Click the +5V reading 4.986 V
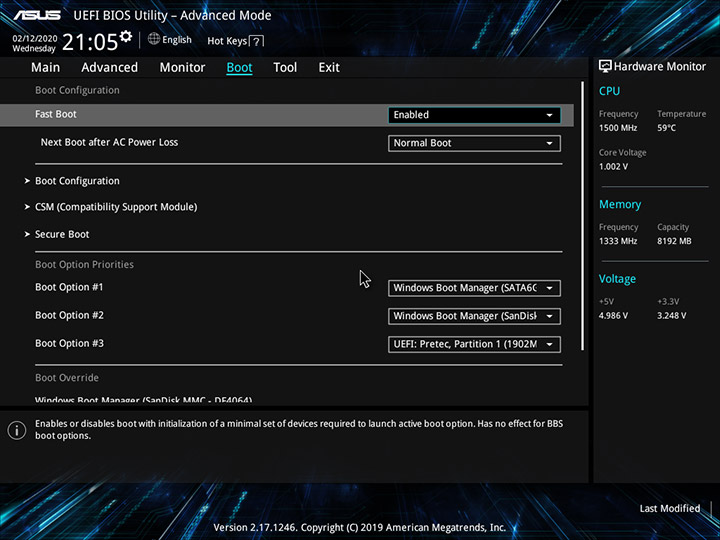Image resolution: width=720 pixels, height=540 pixels. 613,315
